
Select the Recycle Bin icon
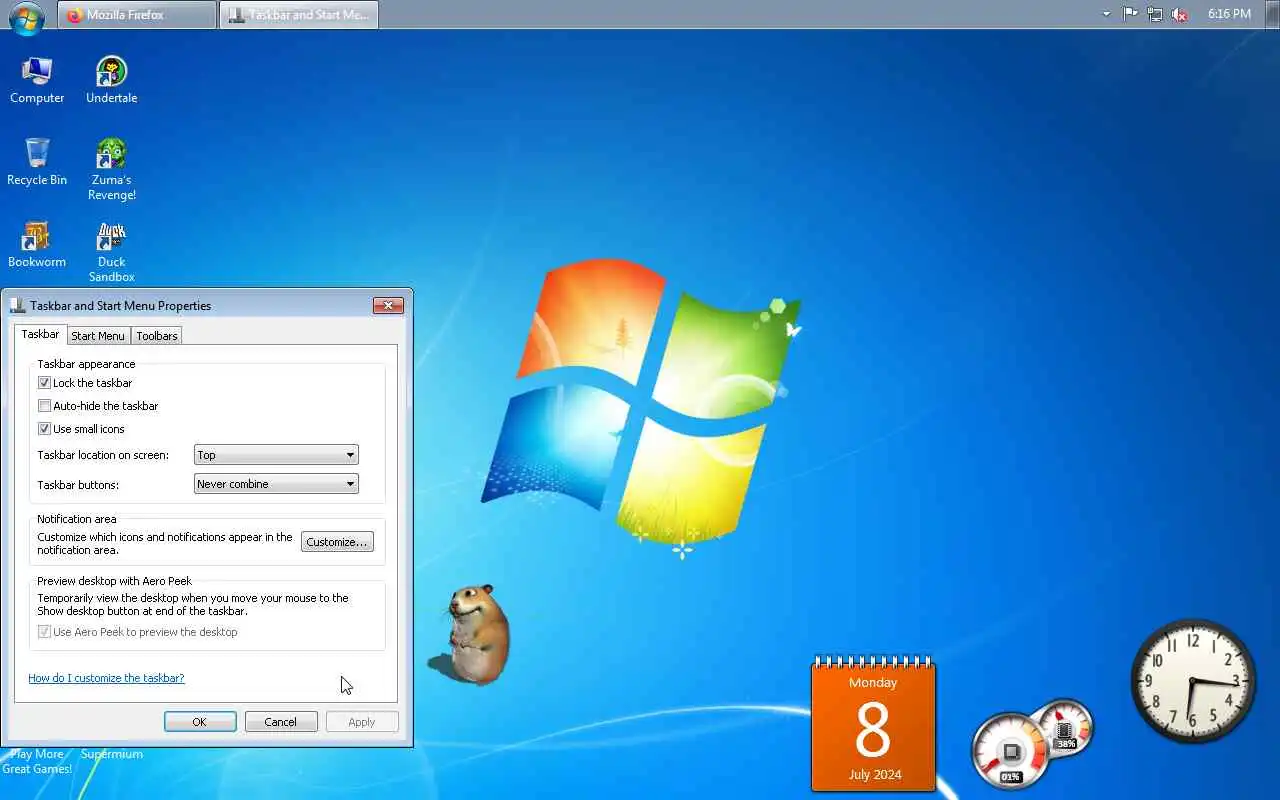37,162
